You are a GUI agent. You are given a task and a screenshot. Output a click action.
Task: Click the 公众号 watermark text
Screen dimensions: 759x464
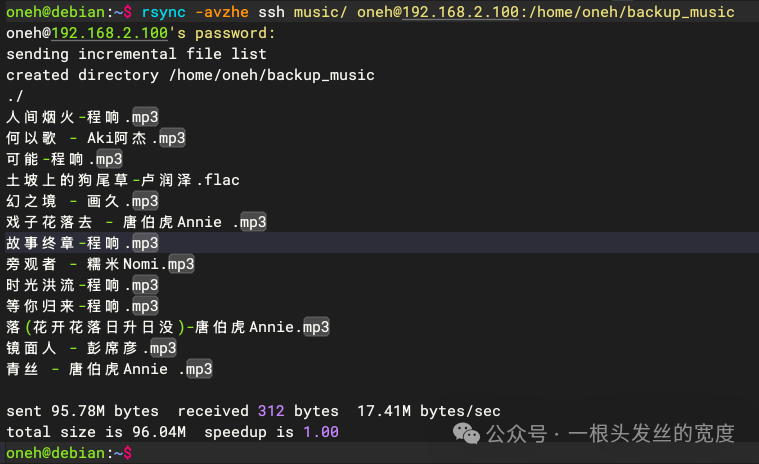pos(516,433)
